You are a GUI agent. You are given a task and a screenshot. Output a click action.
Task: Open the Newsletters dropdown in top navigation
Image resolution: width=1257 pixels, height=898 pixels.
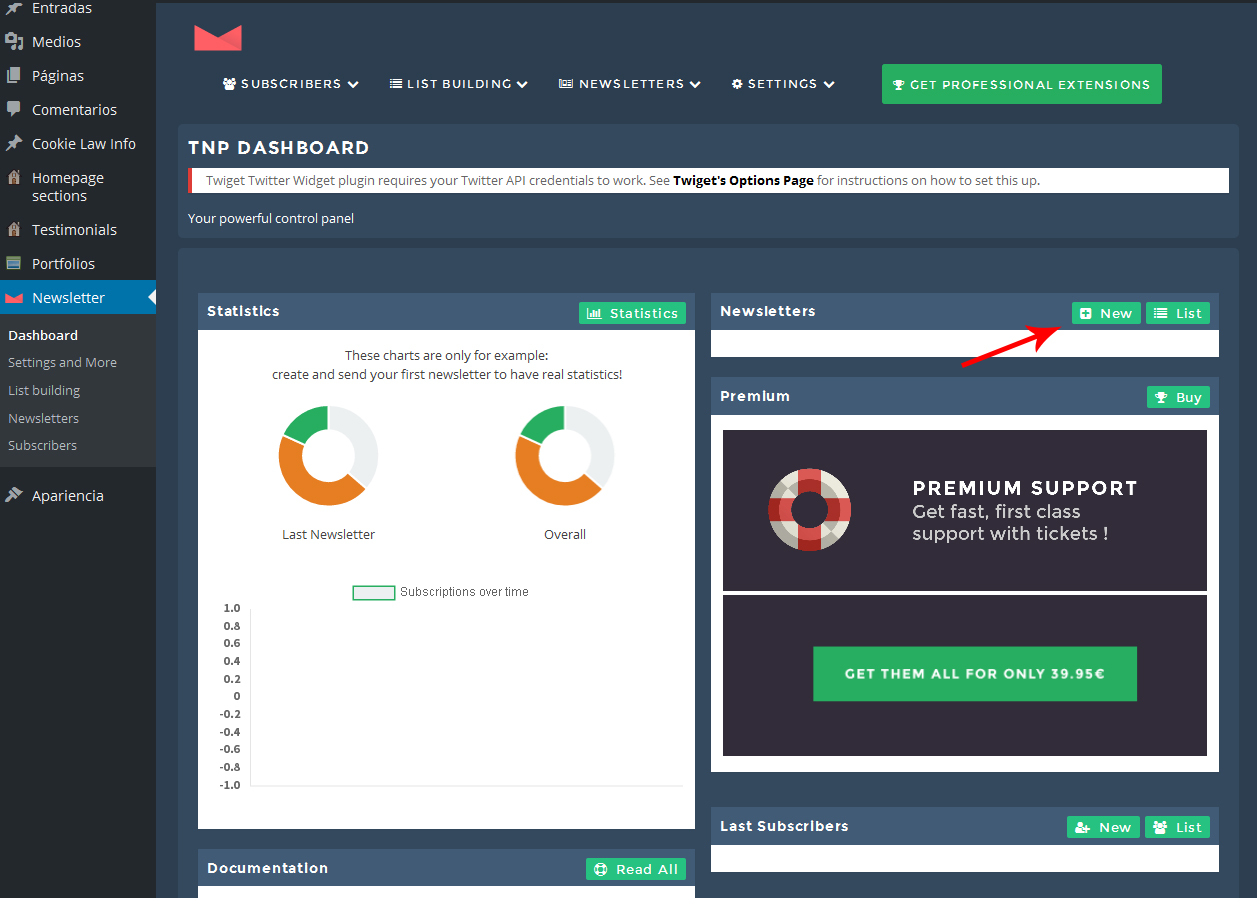[x=630, y=85]
